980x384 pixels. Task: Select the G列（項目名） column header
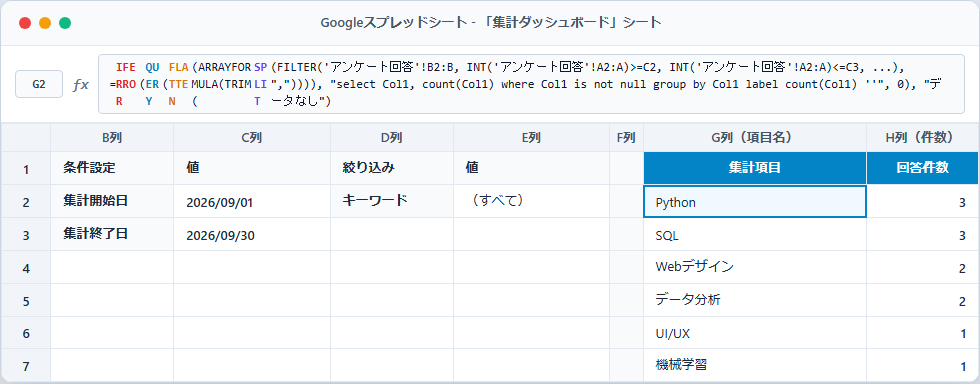tap(755, 138)
